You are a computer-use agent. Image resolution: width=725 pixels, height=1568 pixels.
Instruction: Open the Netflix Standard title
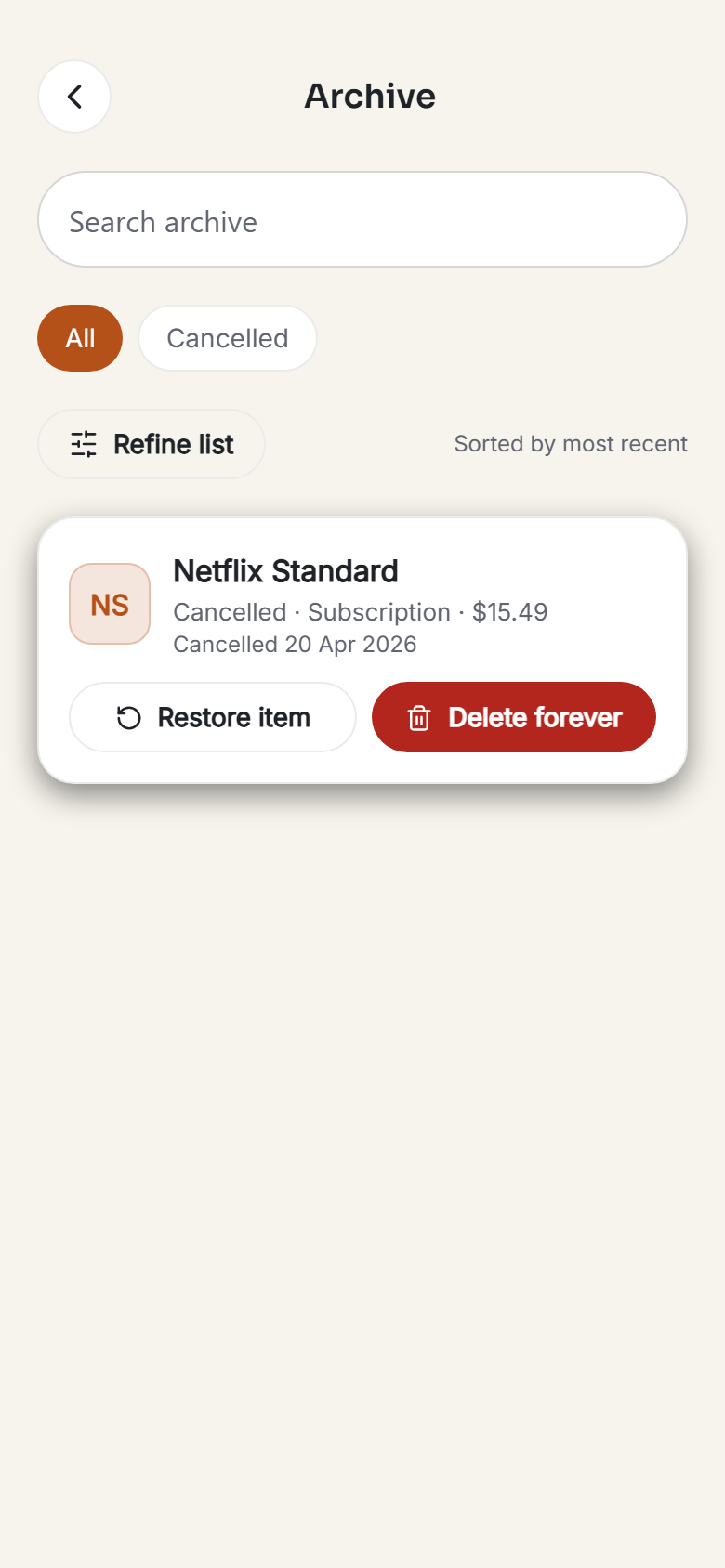click(285, 571)
